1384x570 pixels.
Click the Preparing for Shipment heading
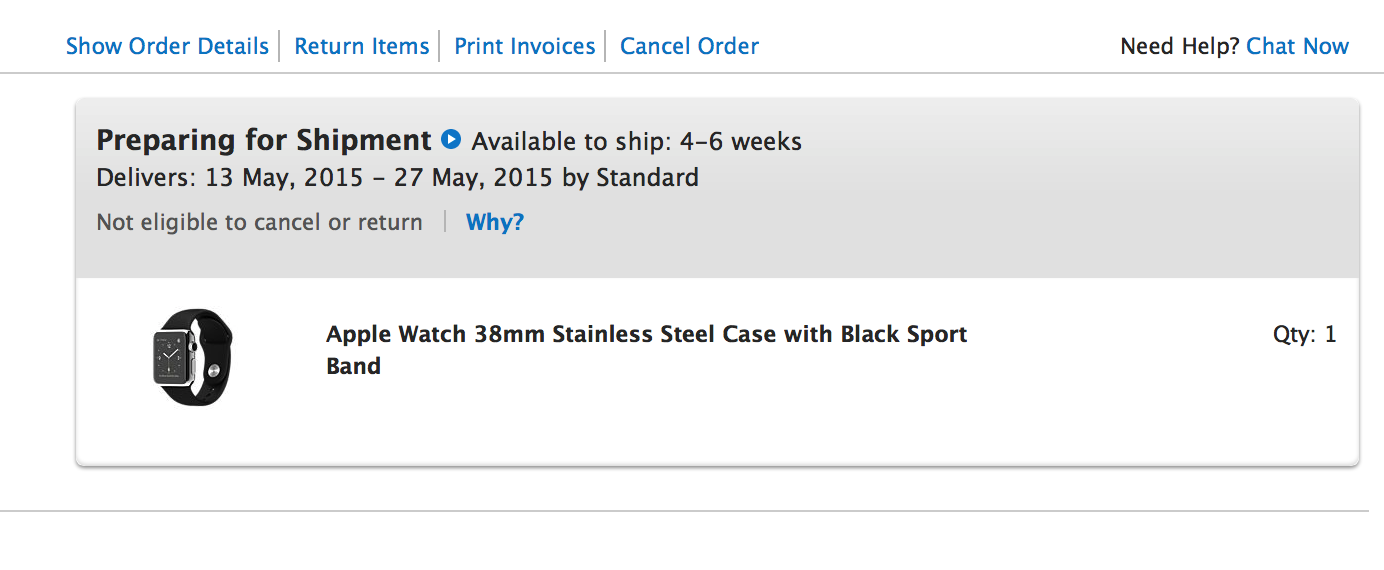point(264,140)
